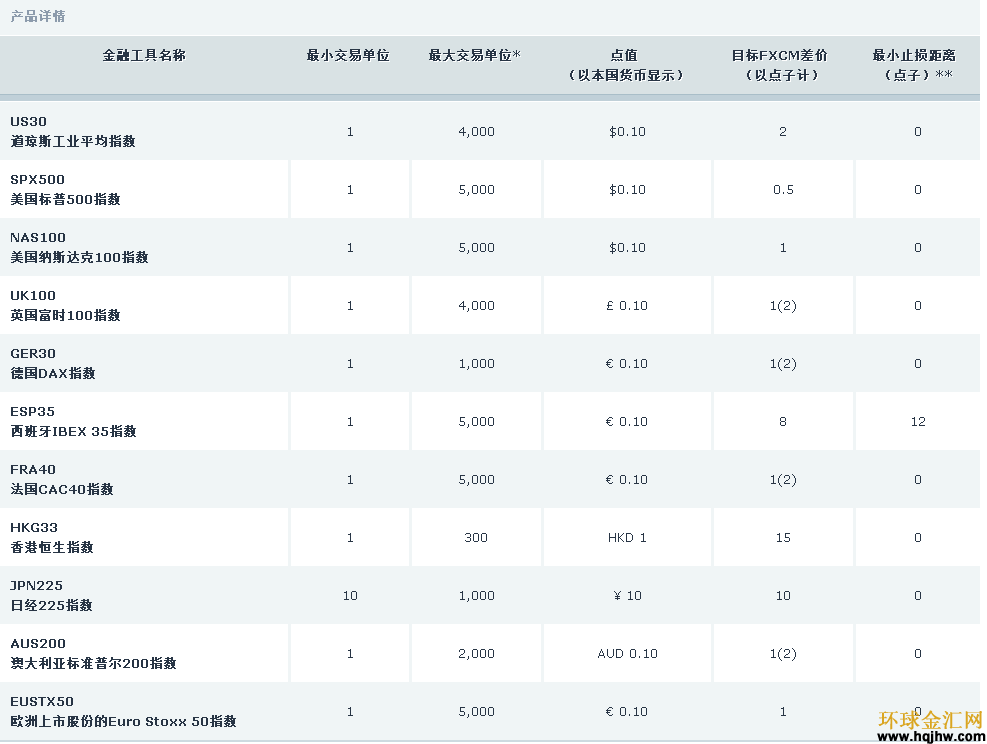
Task: Click the US30 pip value $0.10
Action: tap(627, 132)
